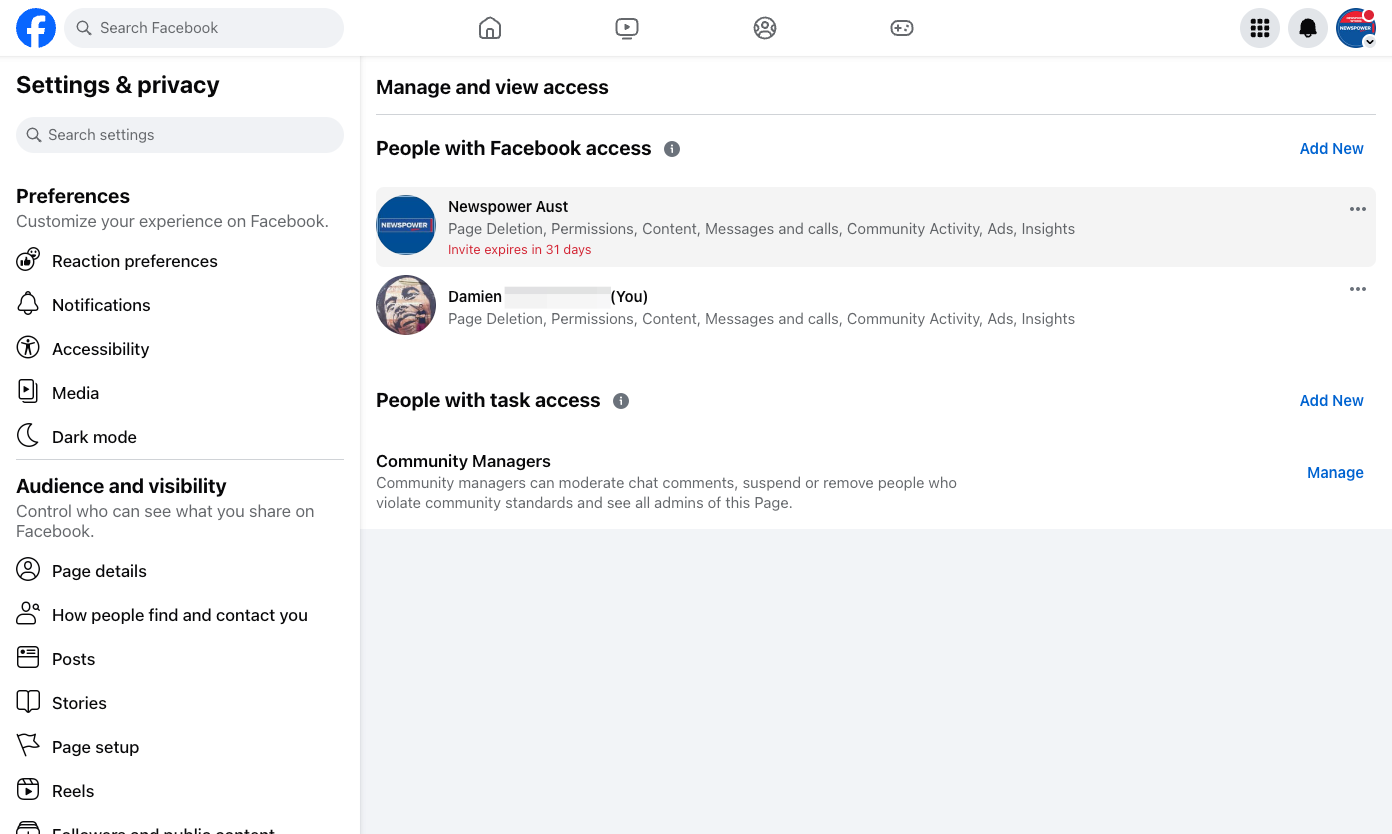Click the Search settings field

tap(180, 135)
